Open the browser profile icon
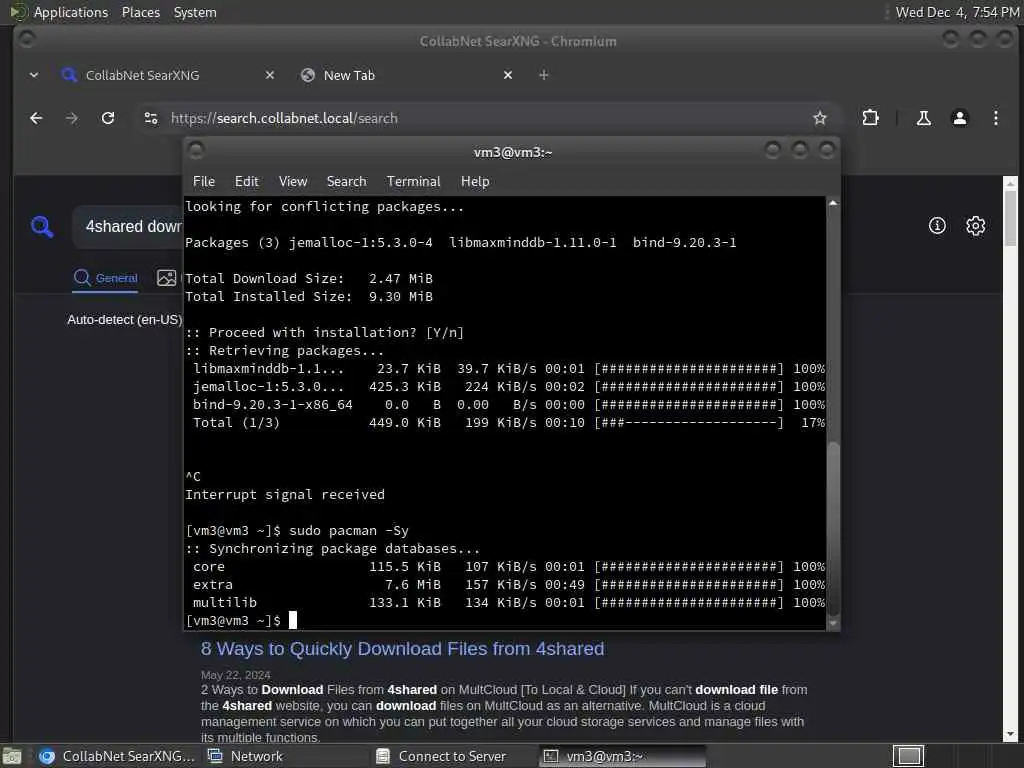 (959, 118)
